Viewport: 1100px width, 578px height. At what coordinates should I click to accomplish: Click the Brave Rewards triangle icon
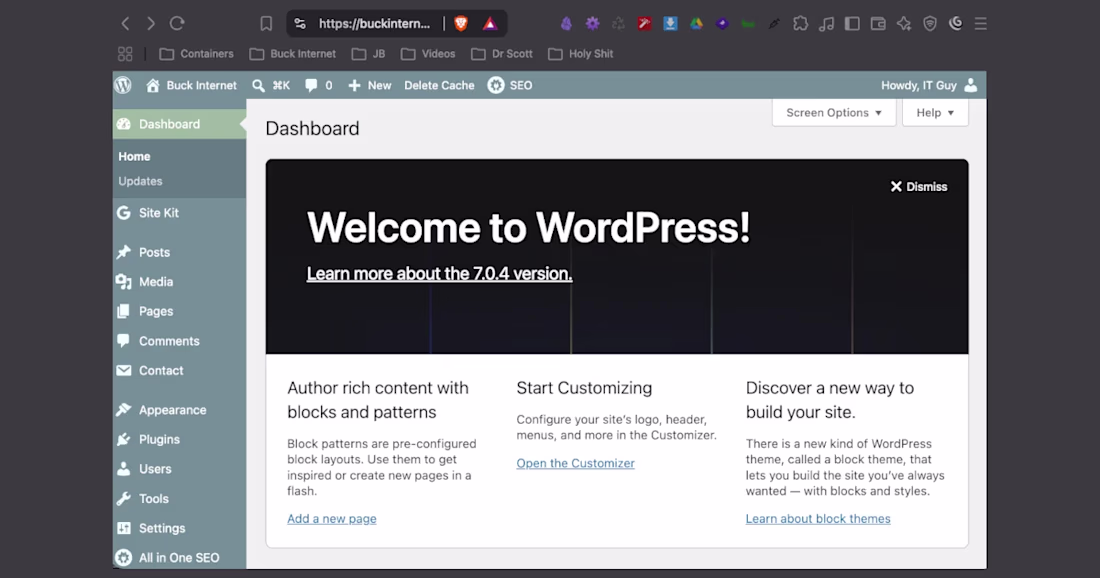[x=490, y=24]
